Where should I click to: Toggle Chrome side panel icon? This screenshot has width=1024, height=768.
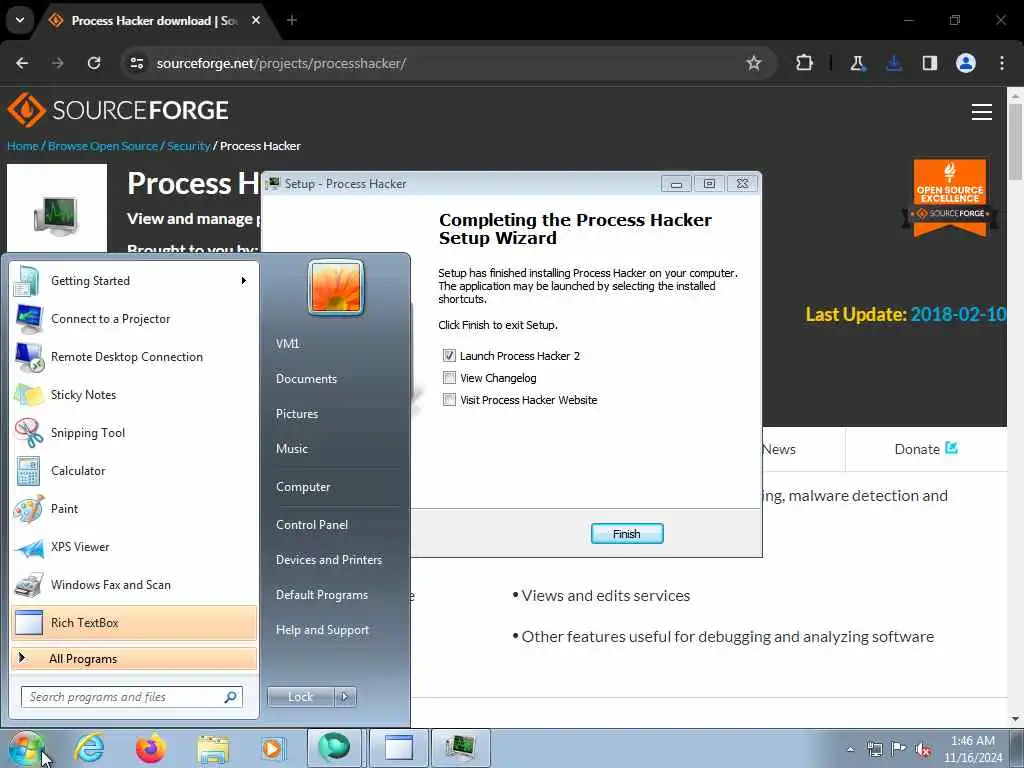click(929, 63)
